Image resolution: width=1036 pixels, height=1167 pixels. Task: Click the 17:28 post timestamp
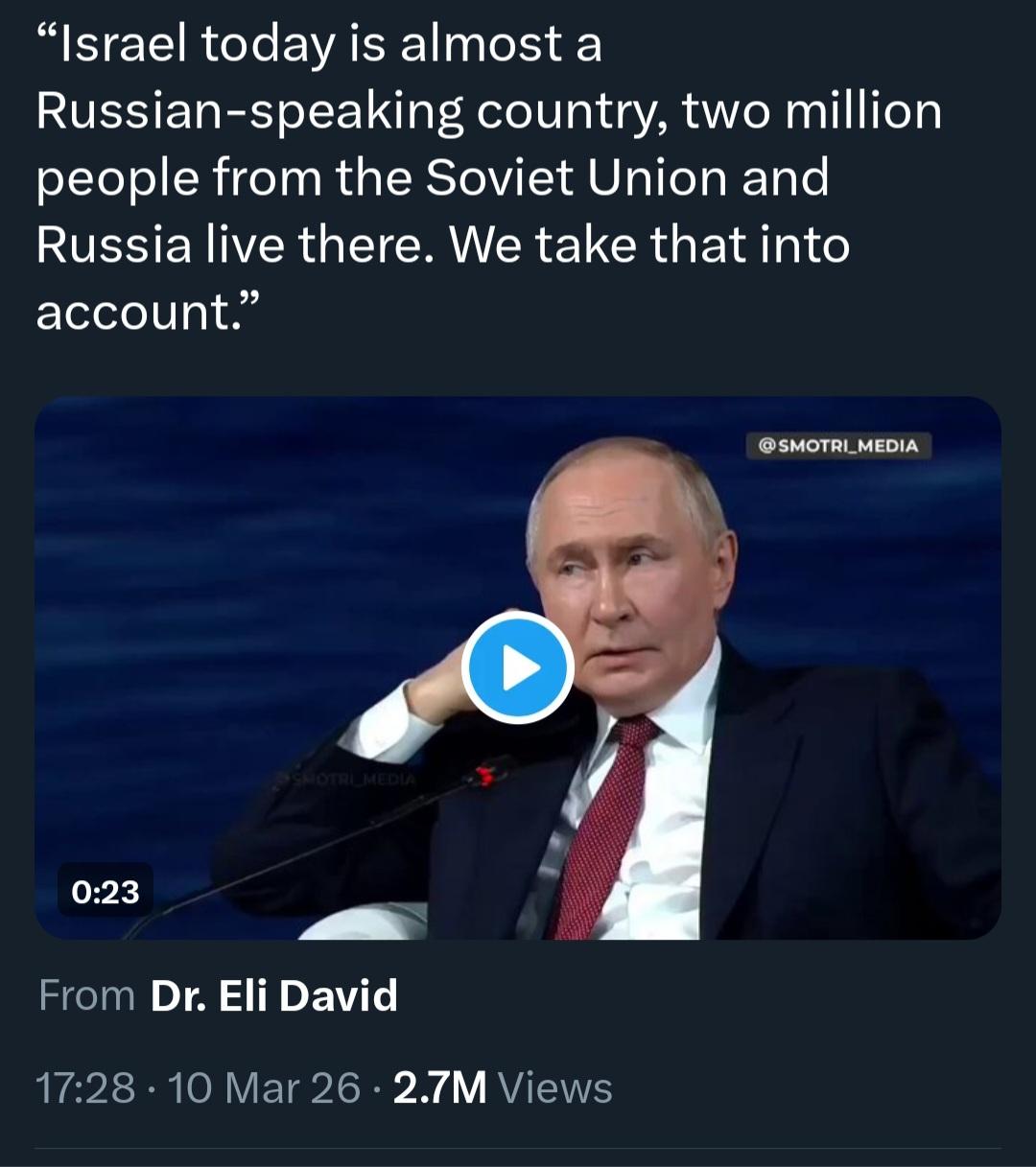(84, 1087)
